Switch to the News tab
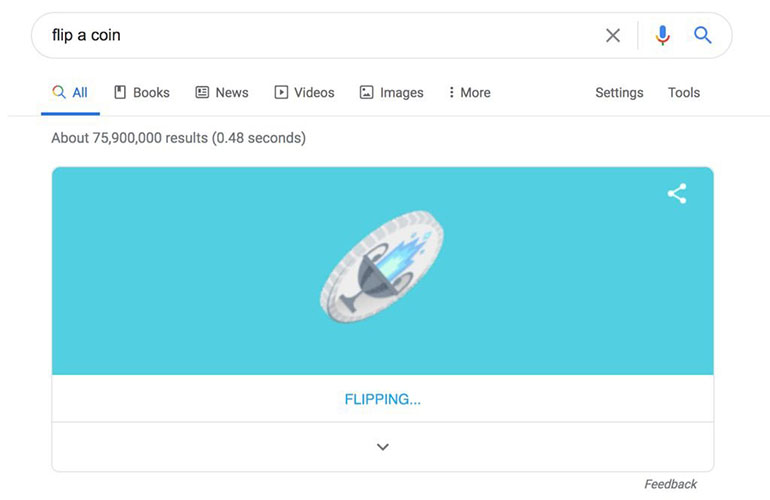This screenshot has width=770, height=500. tap(222, 92)
